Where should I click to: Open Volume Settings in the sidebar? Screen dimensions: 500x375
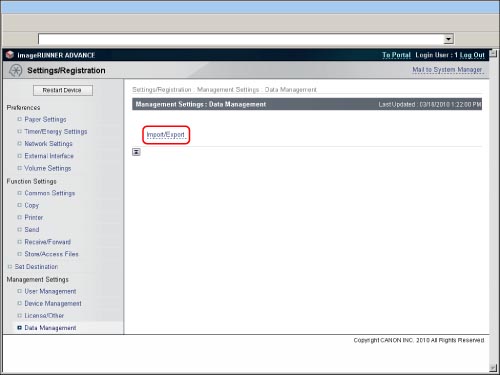pos(48,168)
